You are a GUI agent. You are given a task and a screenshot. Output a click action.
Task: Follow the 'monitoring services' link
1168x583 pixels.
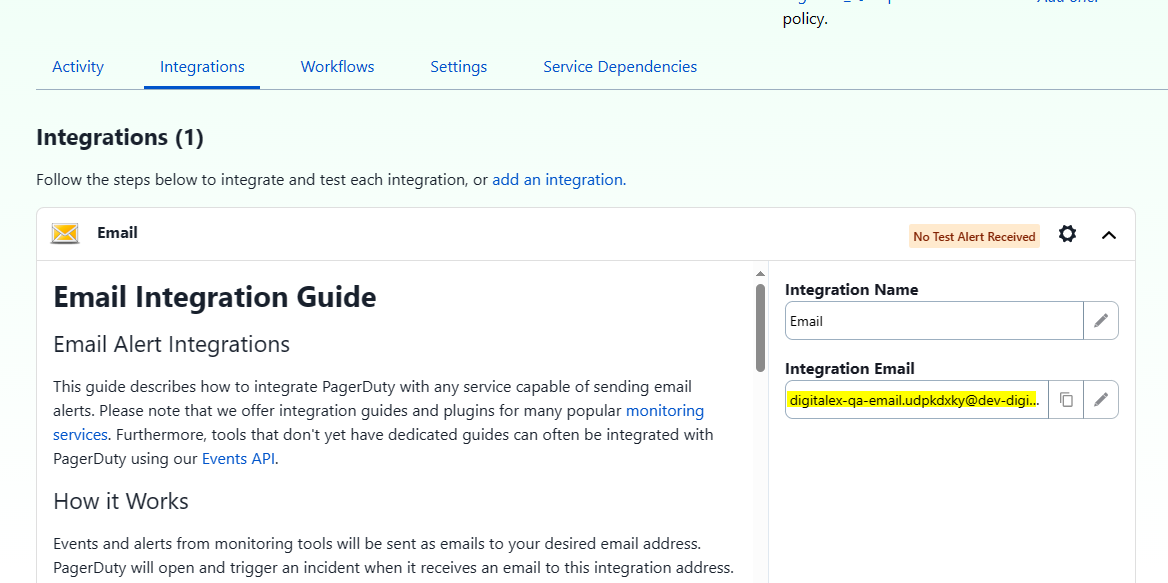click(x=664, y=411)
